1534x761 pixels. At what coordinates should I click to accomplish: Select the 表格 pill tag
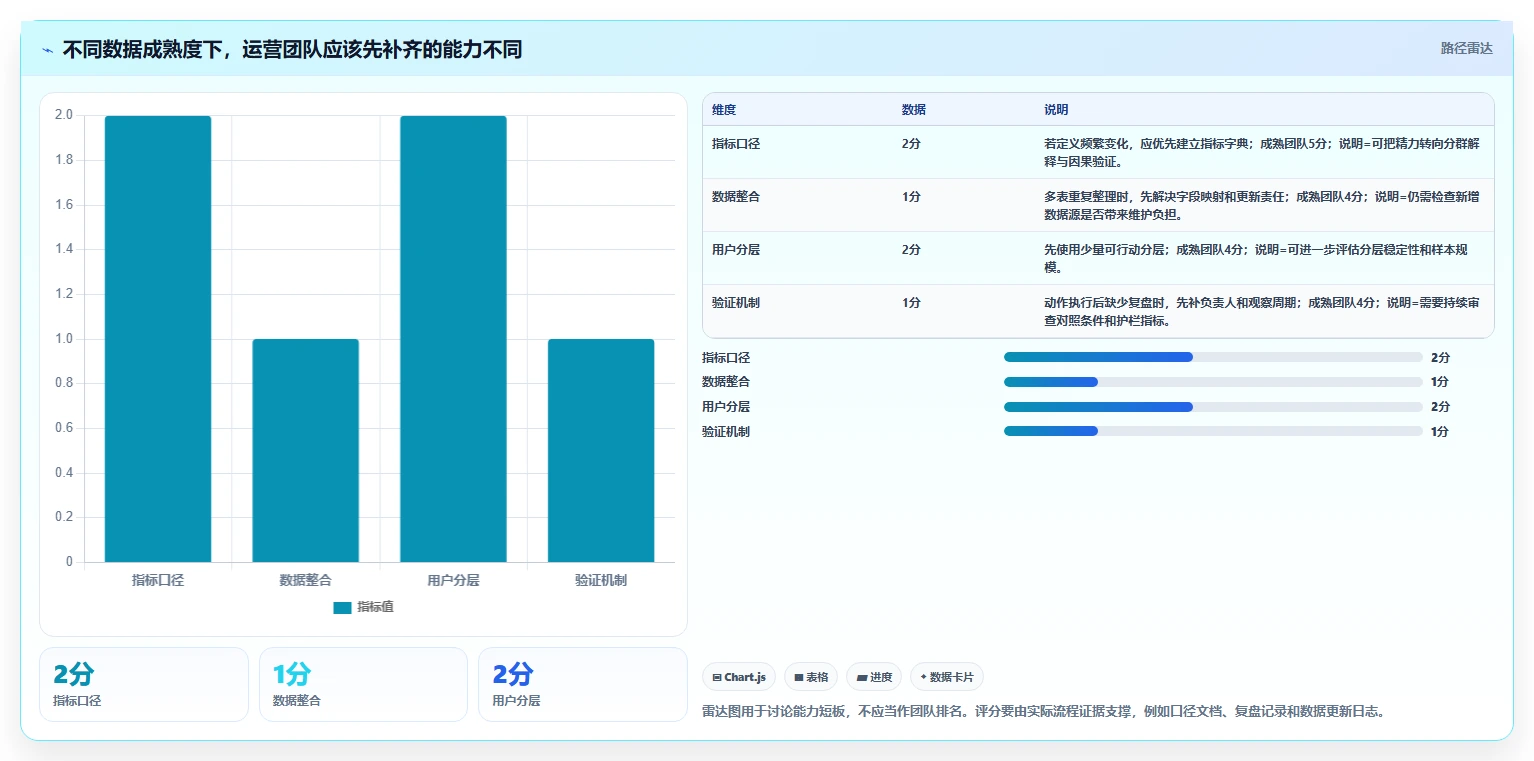tap(811, 677)
